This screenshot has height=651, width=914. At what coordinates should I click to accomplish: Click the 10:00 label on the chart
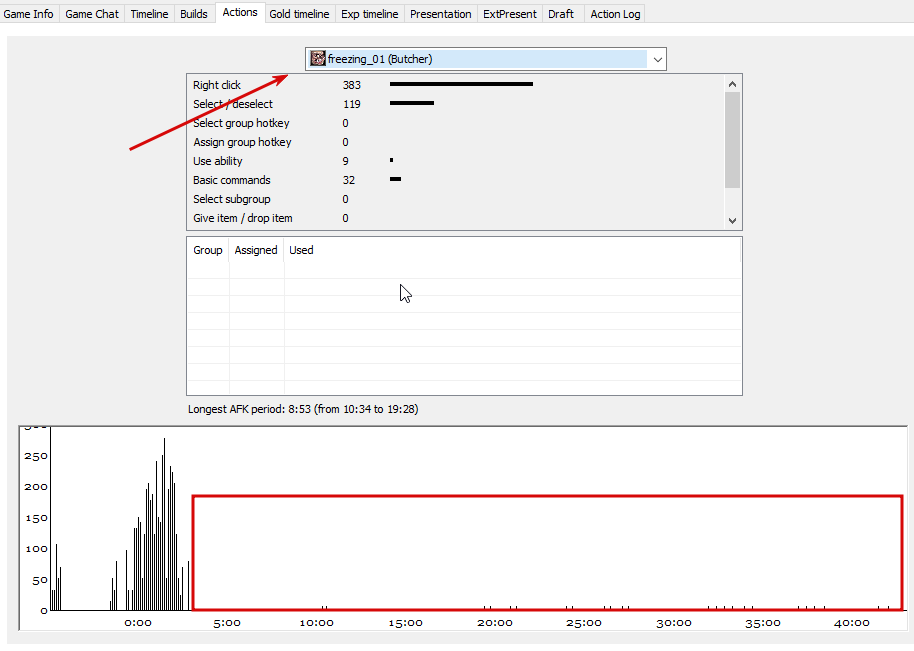click(317, 623)
